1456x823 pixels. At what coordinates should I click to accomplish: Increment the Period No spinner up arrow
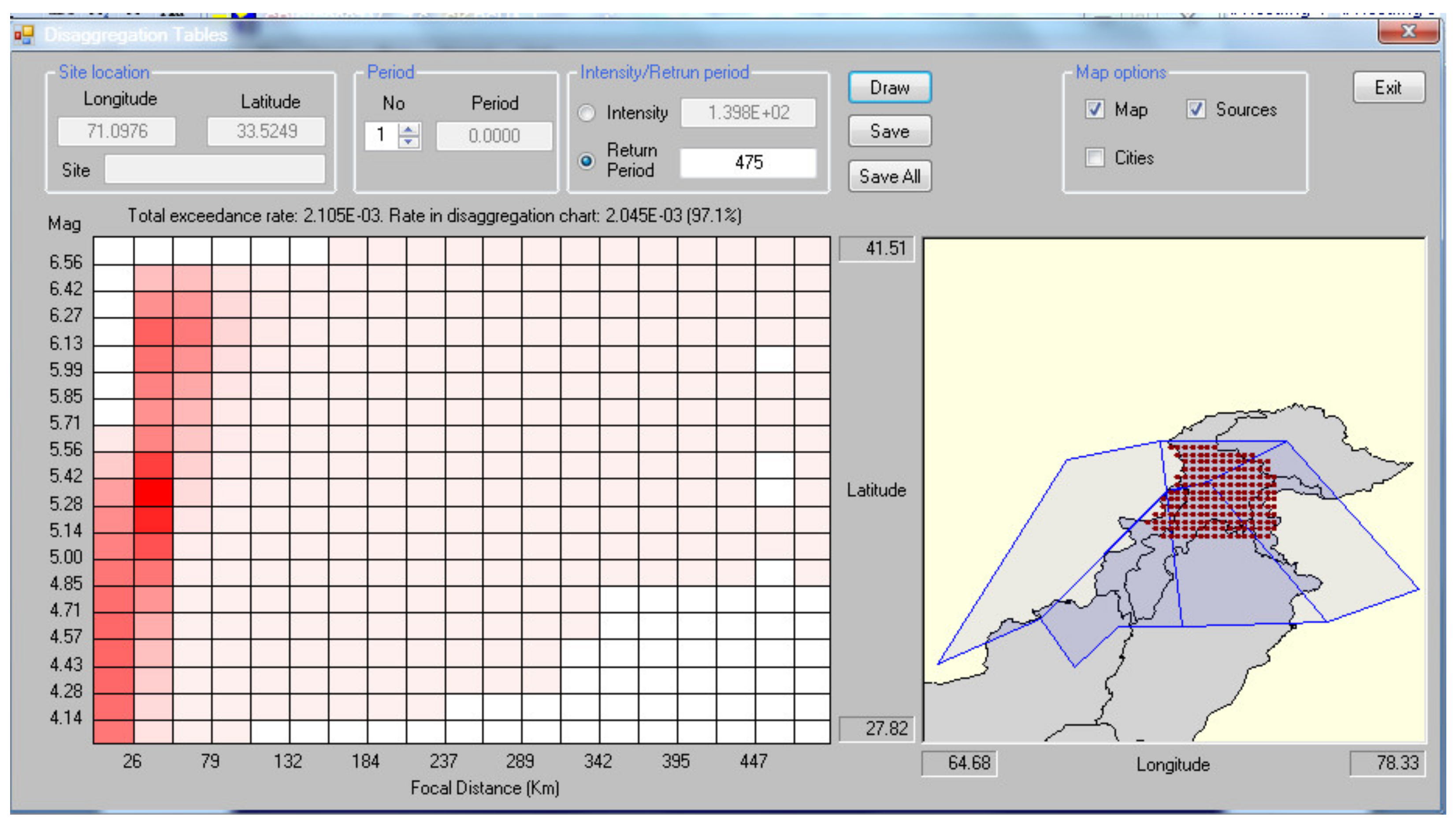(408, 130)
